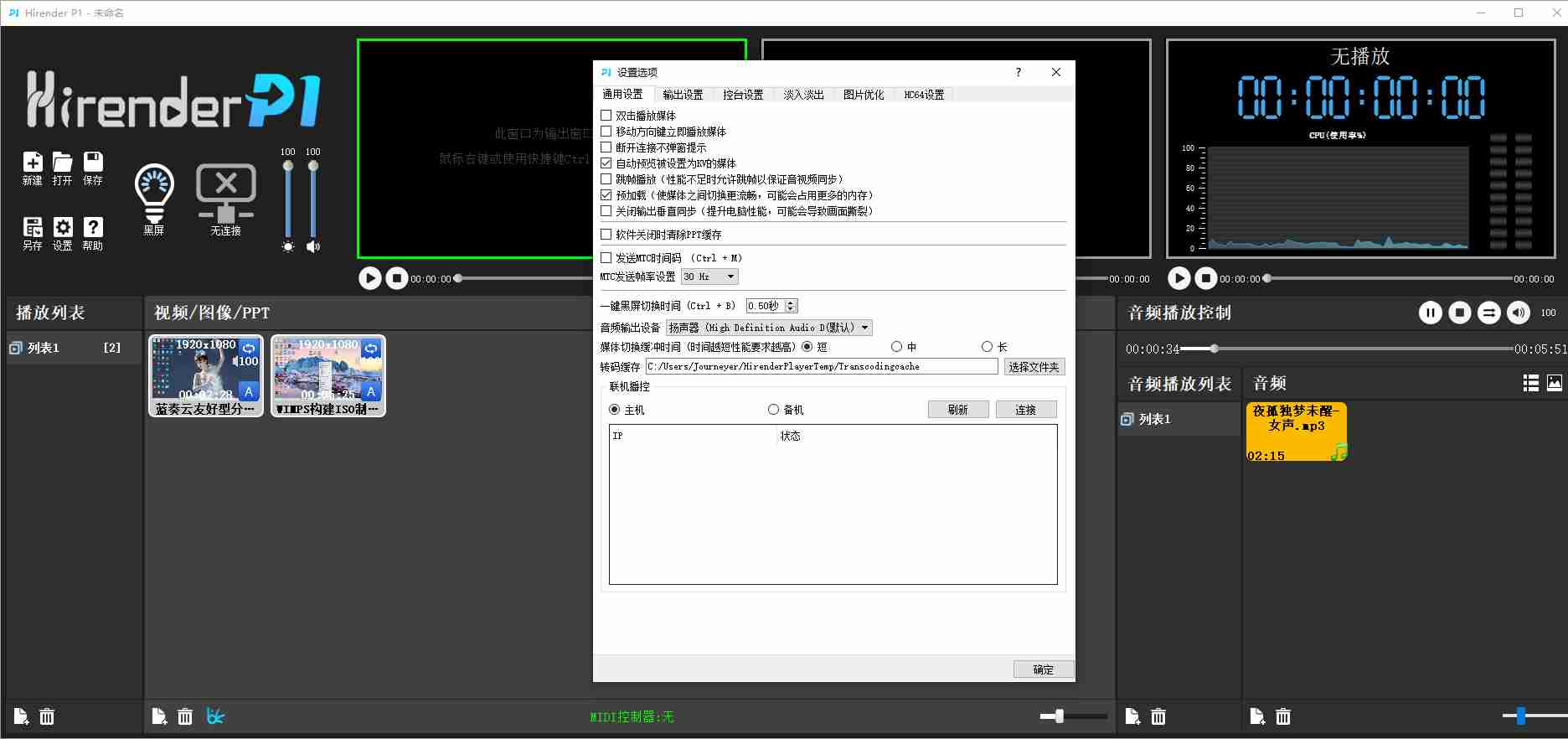Click the 选择文件夹 button
1568x739 pixels.
tap(1034, 367)
